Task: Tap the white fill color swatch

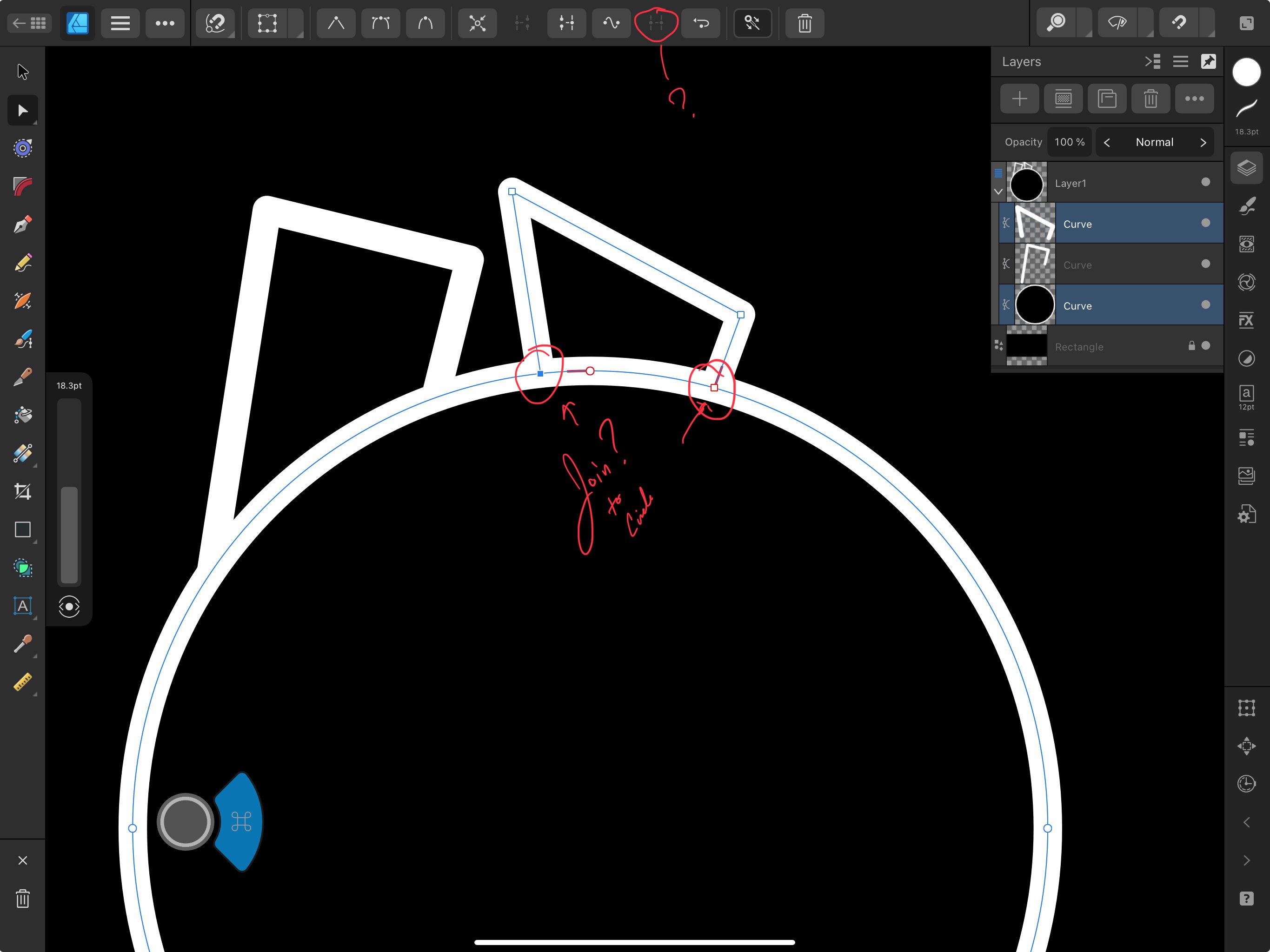Action: (1246, 73)
